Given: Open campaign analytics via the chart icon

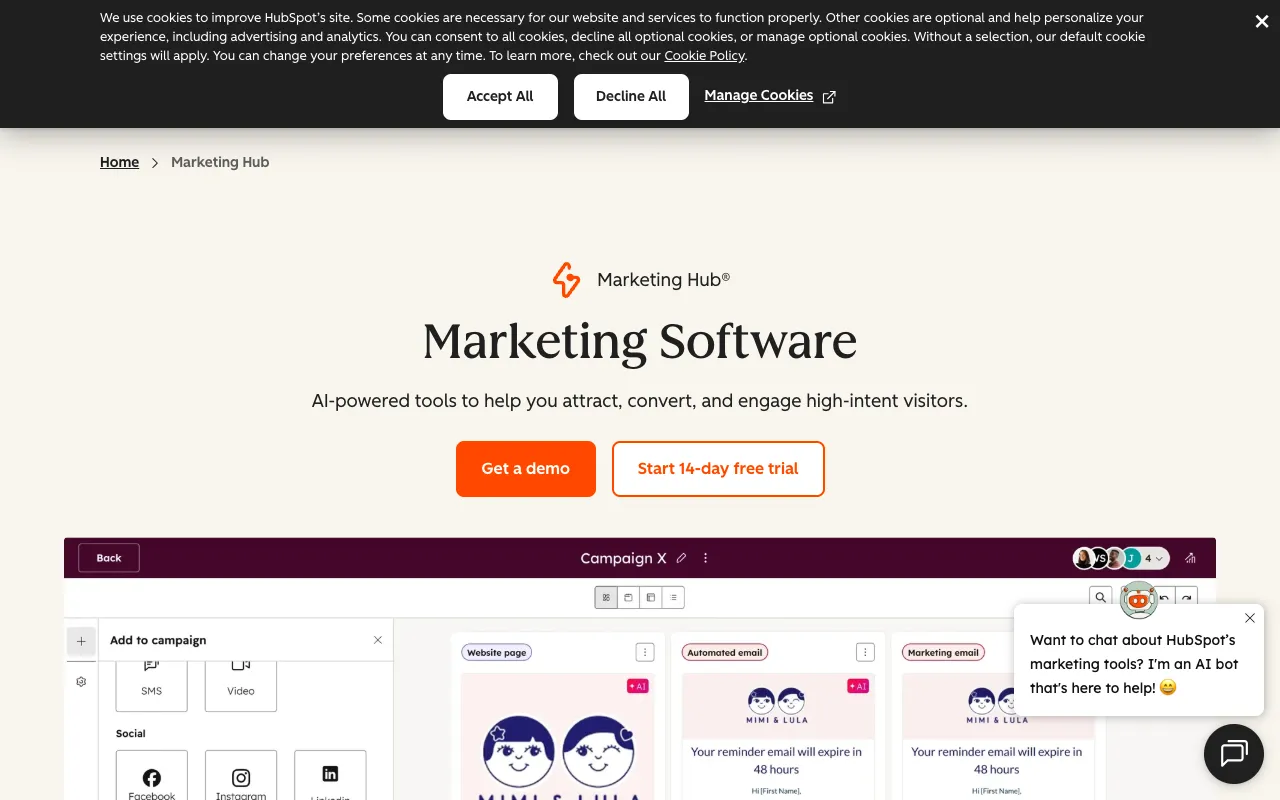Looking at the screenshot, I should click(1190, 558).
